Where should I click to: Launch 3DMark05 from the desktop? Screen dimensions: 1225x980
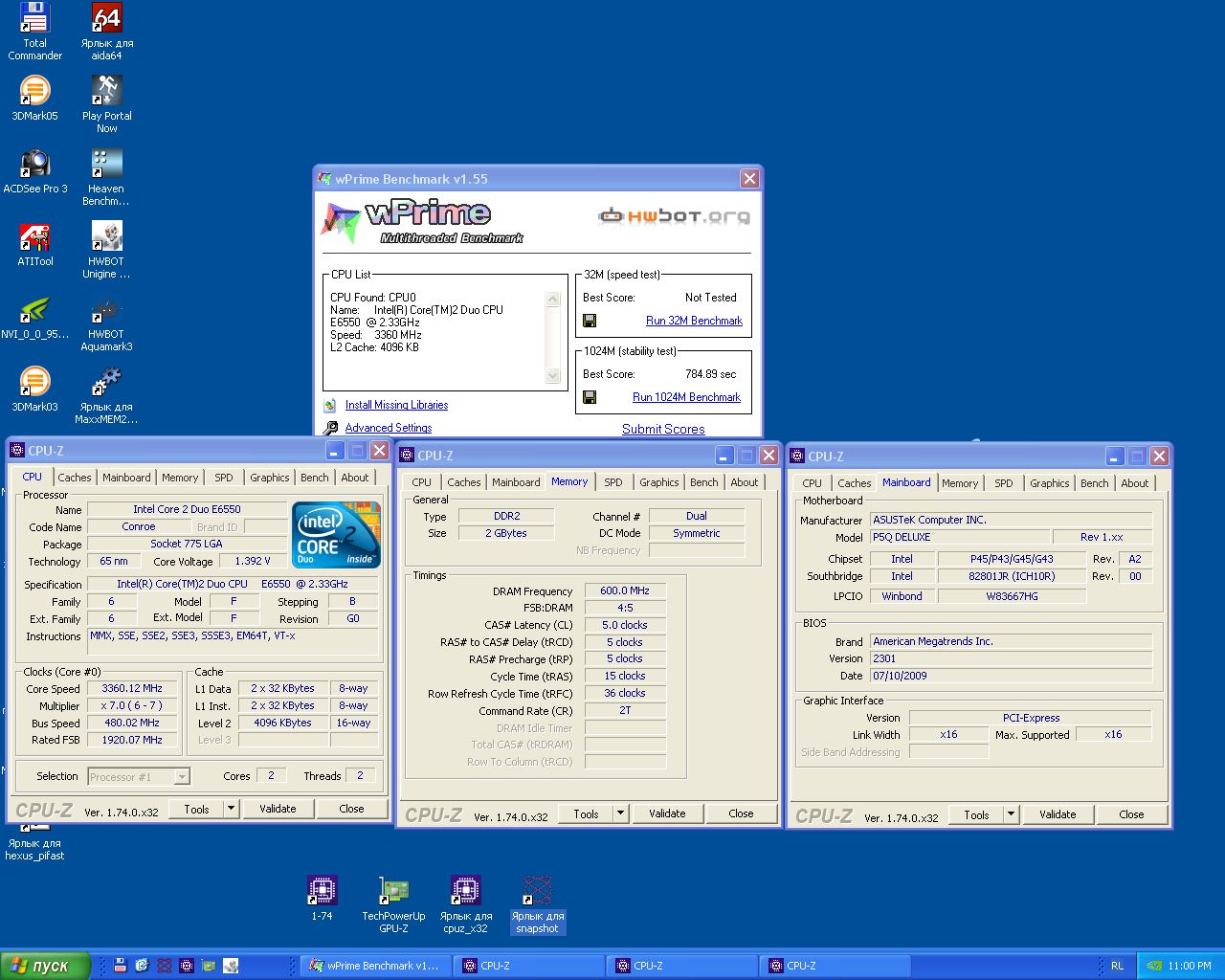click(x=34, y=99)
